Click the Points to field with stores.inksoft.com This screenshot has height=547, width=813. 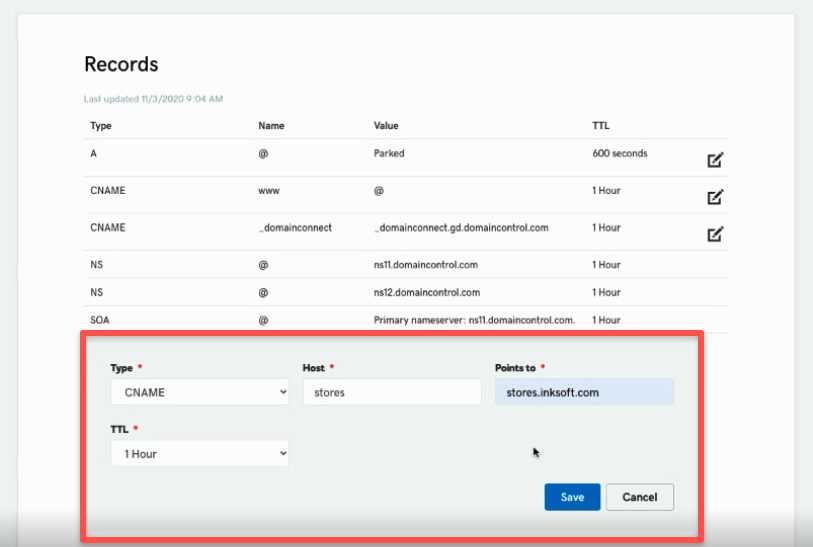[583, 392]
